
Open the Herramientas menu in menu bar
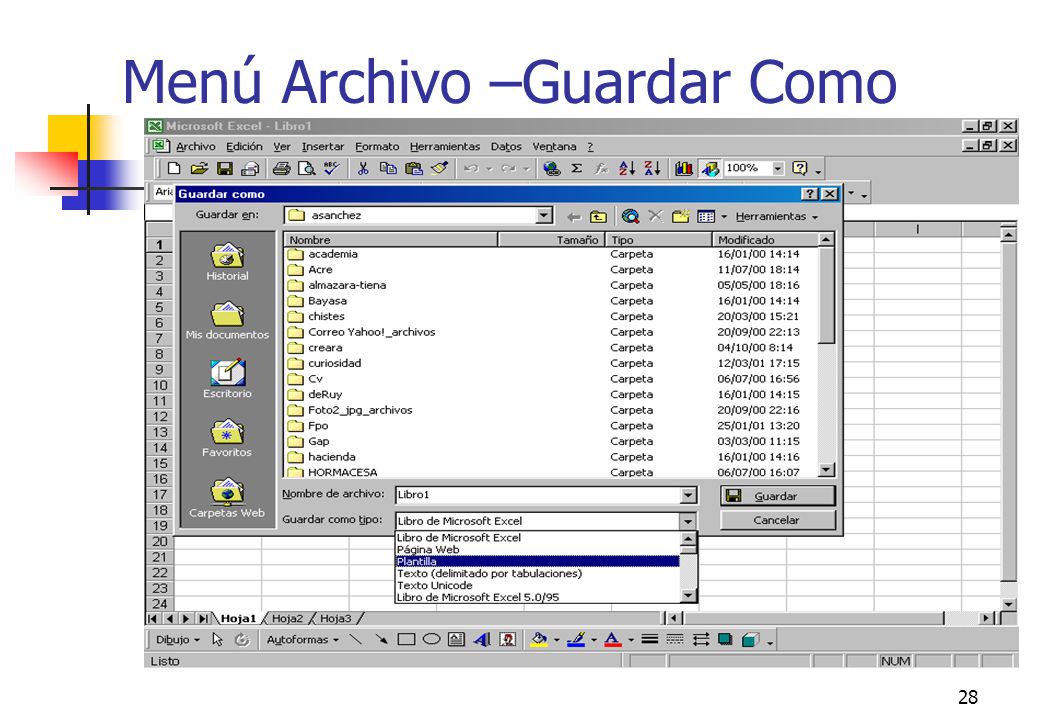tap(444, 147)
